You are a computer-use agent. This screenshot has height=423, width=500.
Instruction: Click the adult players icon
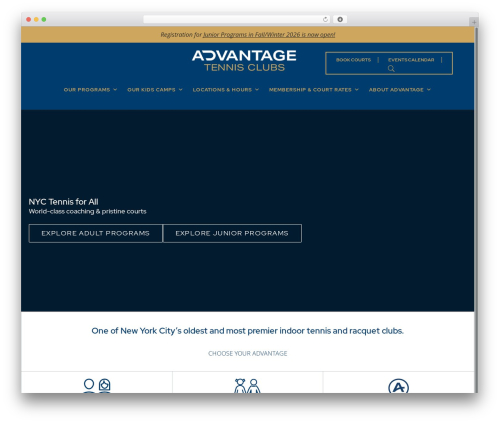coord(97,386)
